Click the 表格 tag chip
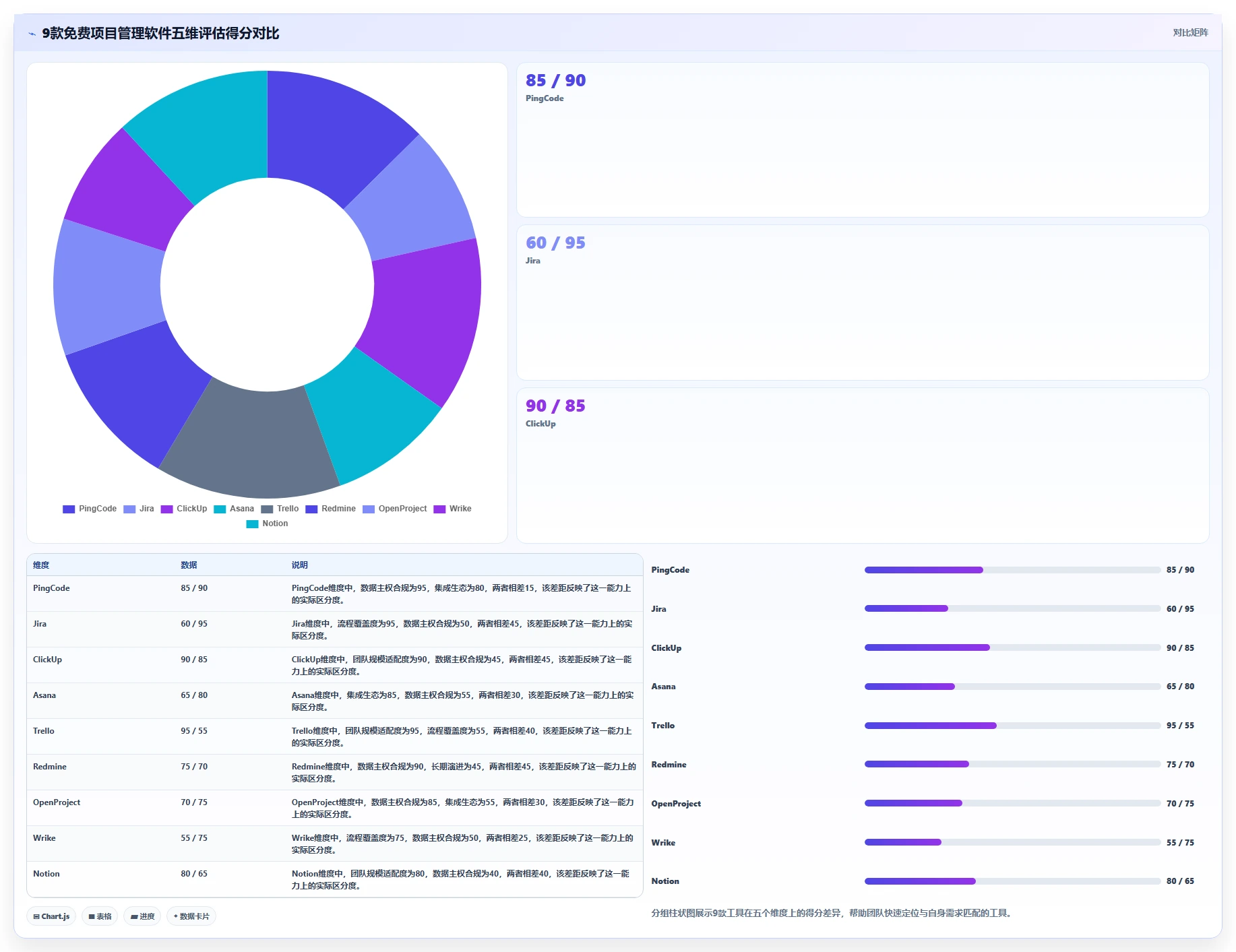 click(100, 916)
